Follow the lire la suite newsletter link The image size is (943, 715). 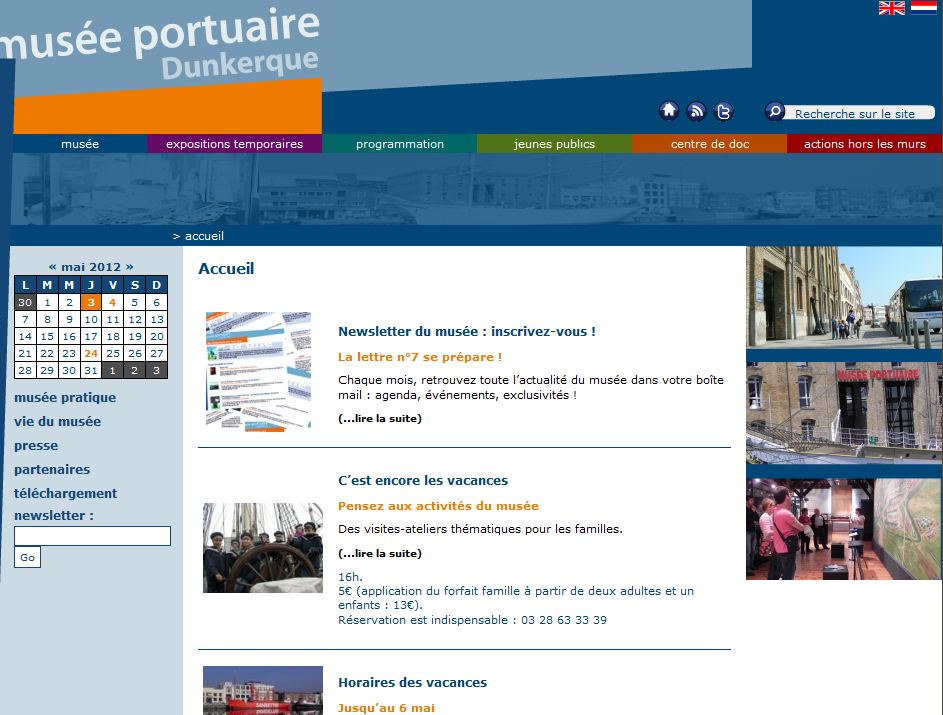tap(379, 418)
